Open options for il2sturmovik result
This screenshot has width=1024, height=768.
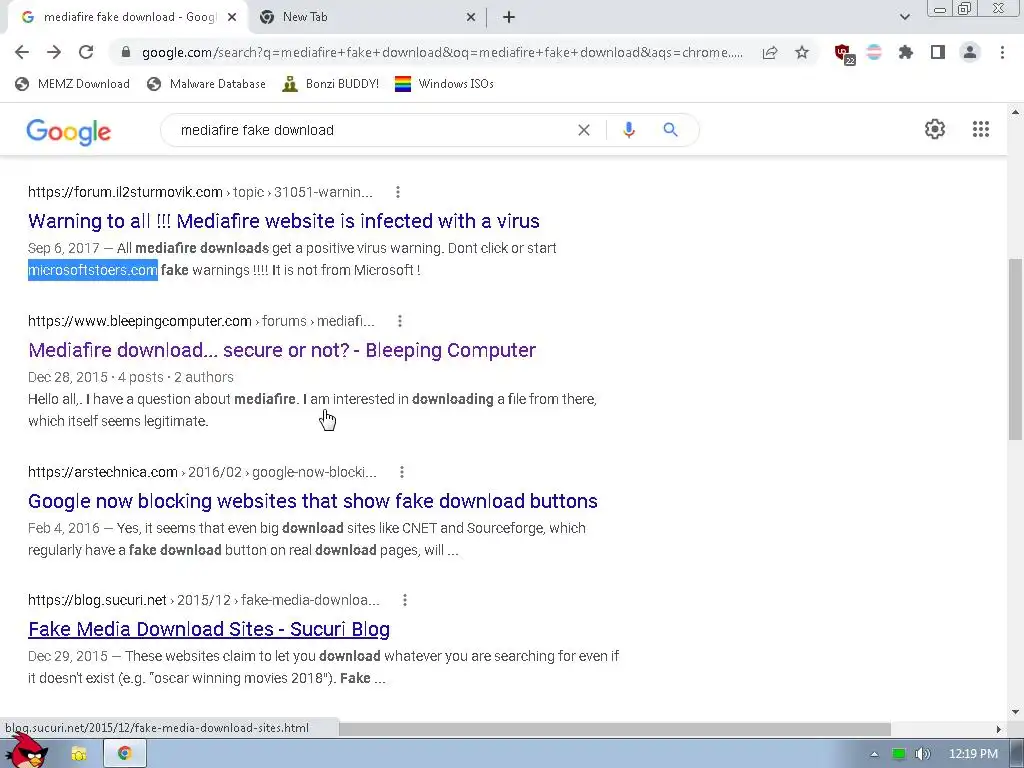[x=398, y=192]
